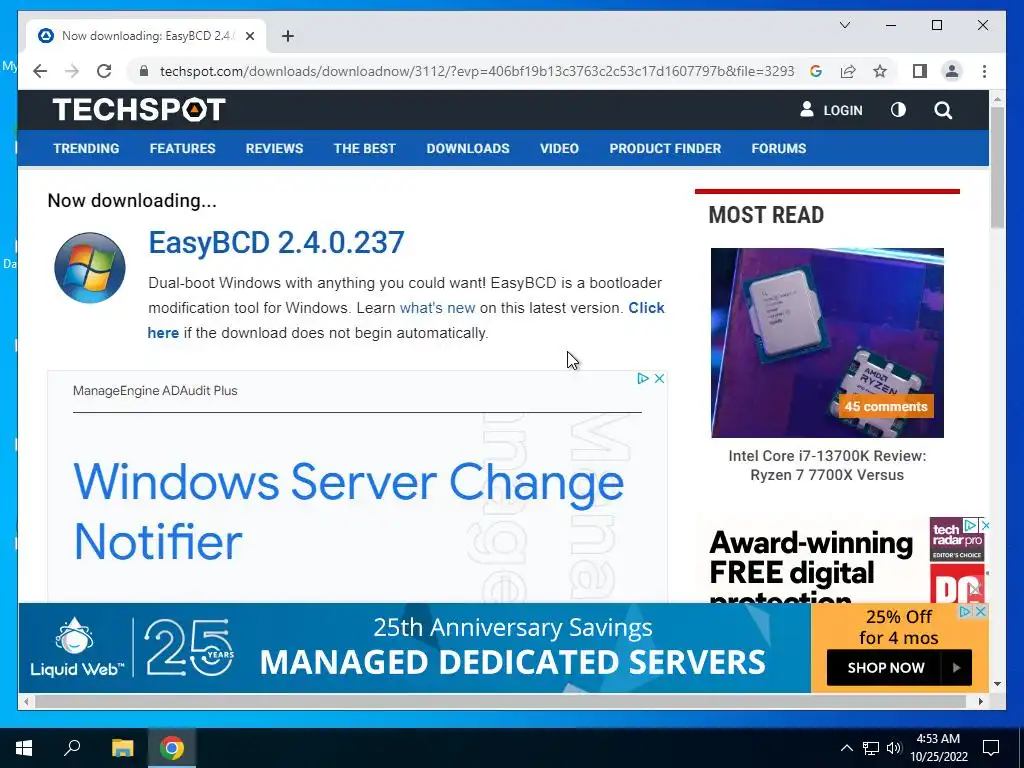View site security padlock info
Image resolution: width=1024 pixels, height=768 pixels.
pyautogui.click(x=144, y=71)
